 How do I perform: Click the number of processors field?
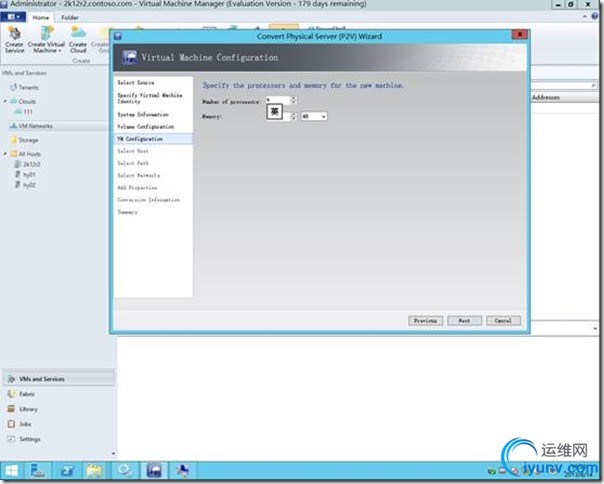277,100
